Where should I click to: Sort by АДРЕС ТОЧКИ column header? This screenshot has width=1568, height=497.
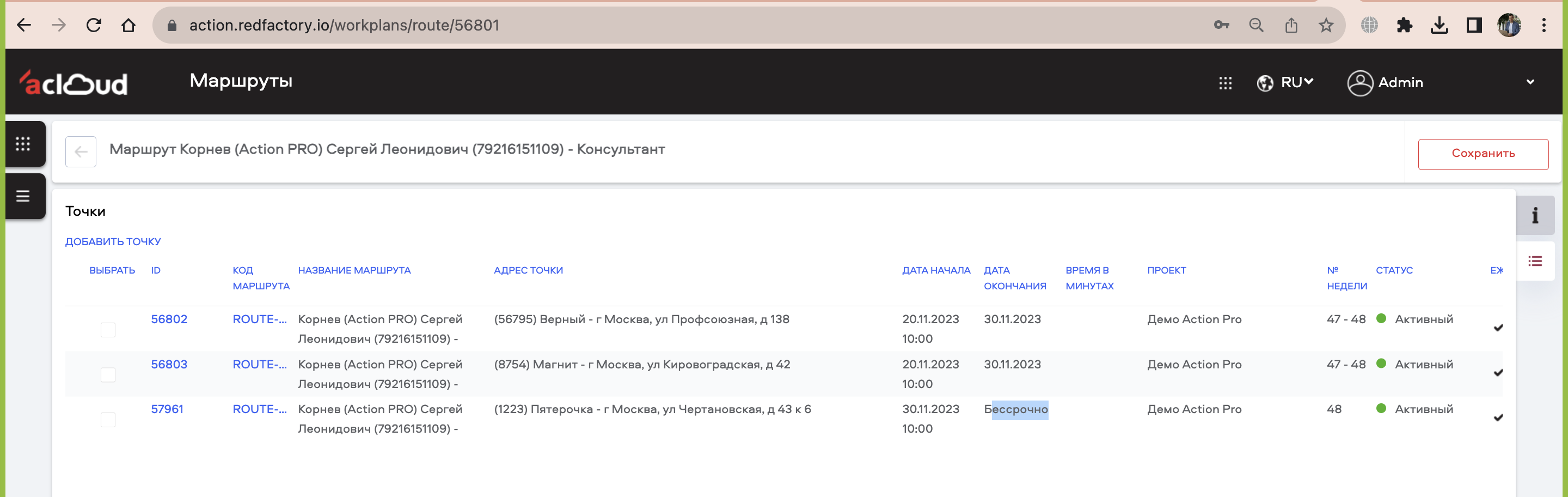528,270
